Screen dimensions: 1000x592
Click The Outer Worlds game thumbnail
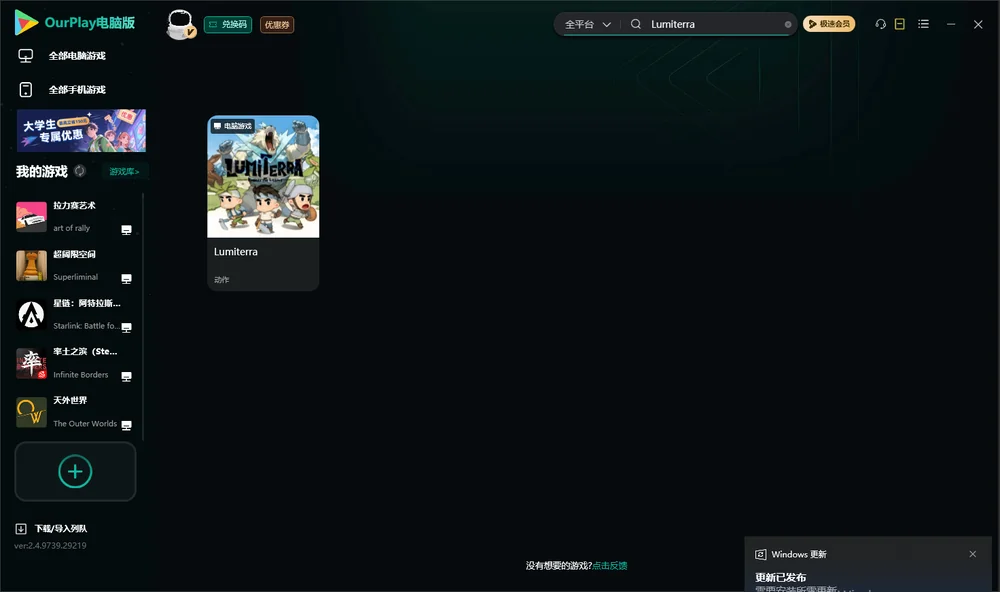pos(31,412)
